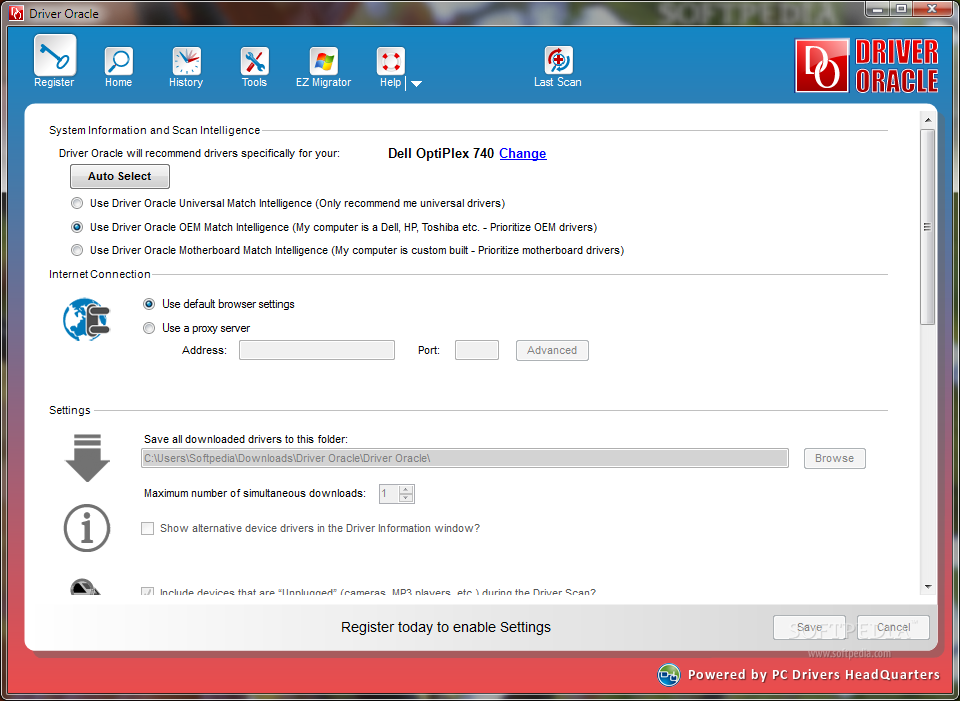This screenshot has height=701, width=960.
Task: Click the download arrow settings icon
Action: click(x=88, y=457)
